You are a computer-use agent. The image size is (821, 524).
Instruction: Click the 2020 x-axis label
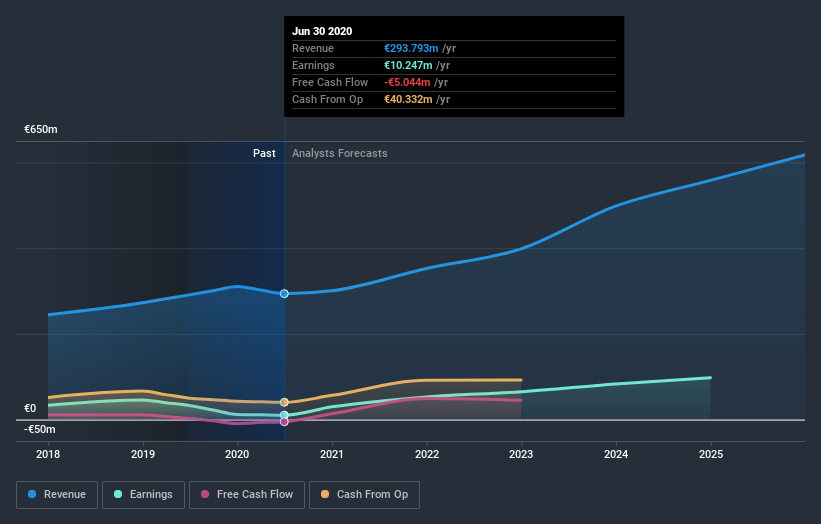click(237, 454)
